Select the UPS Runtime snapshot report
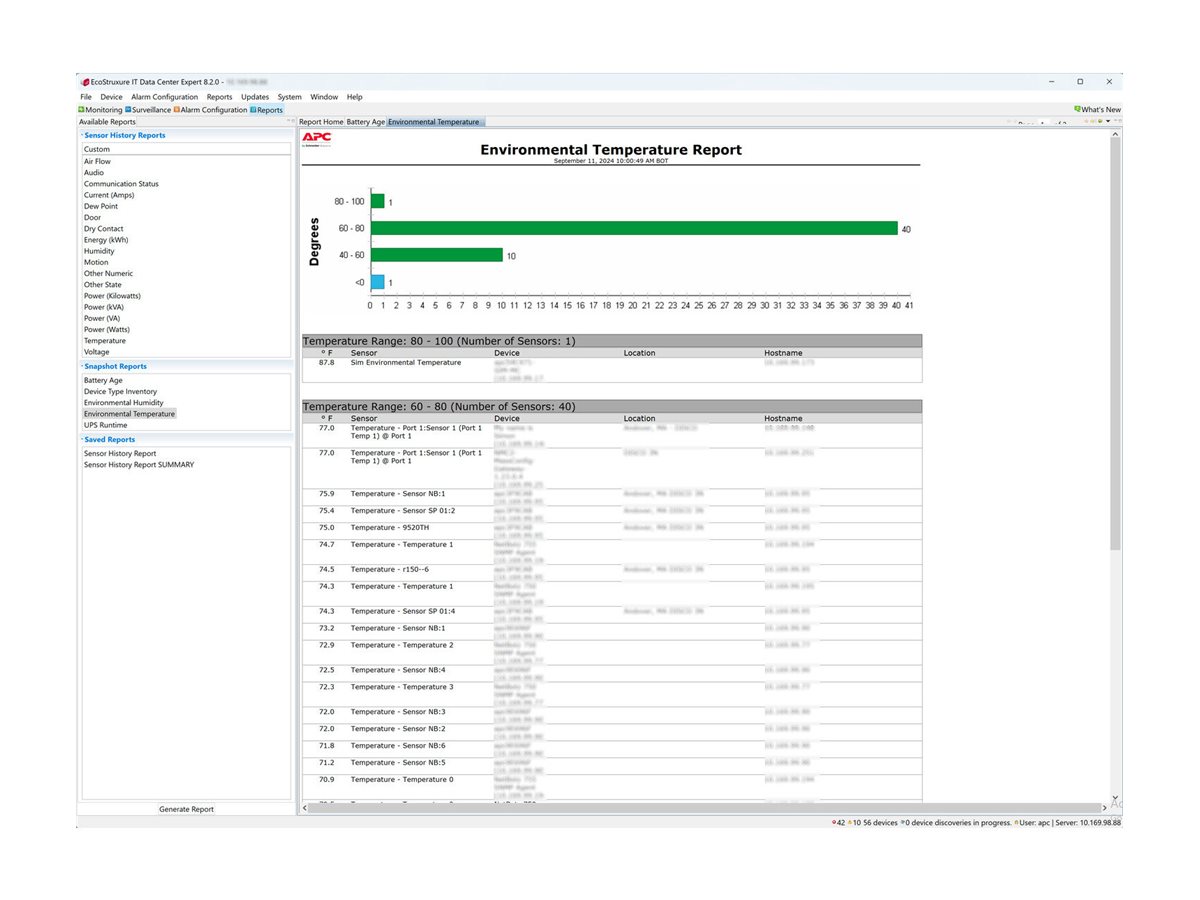 tap(104, 424)
